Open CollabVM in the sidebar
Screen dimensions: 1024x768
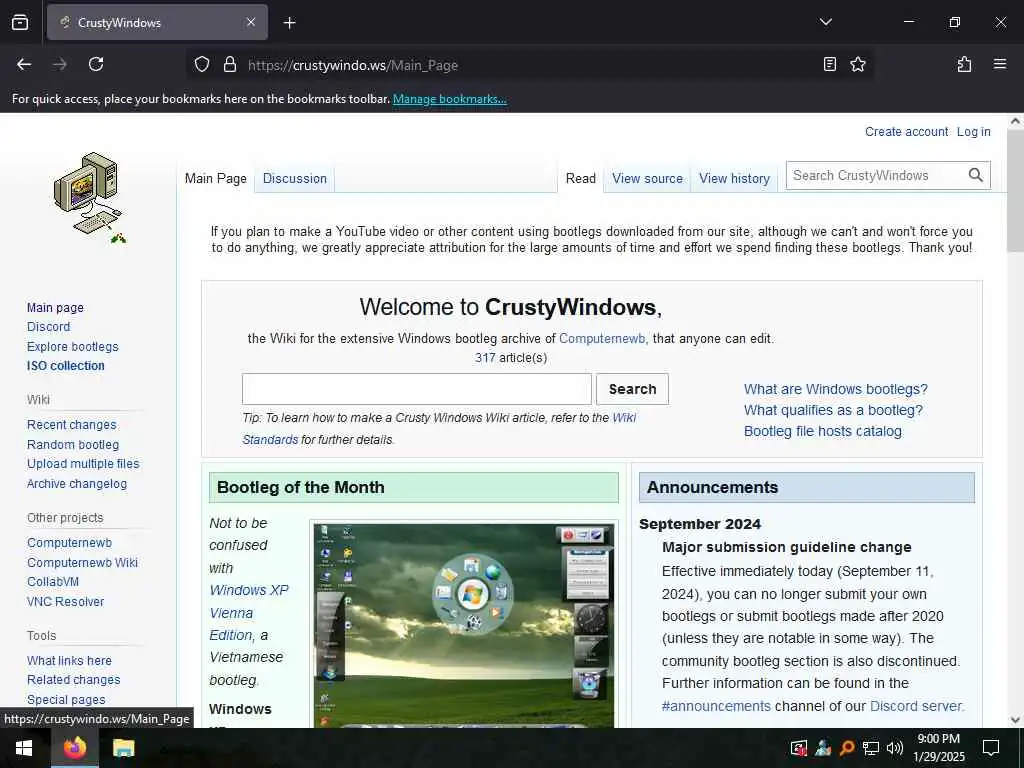[52, 581]
